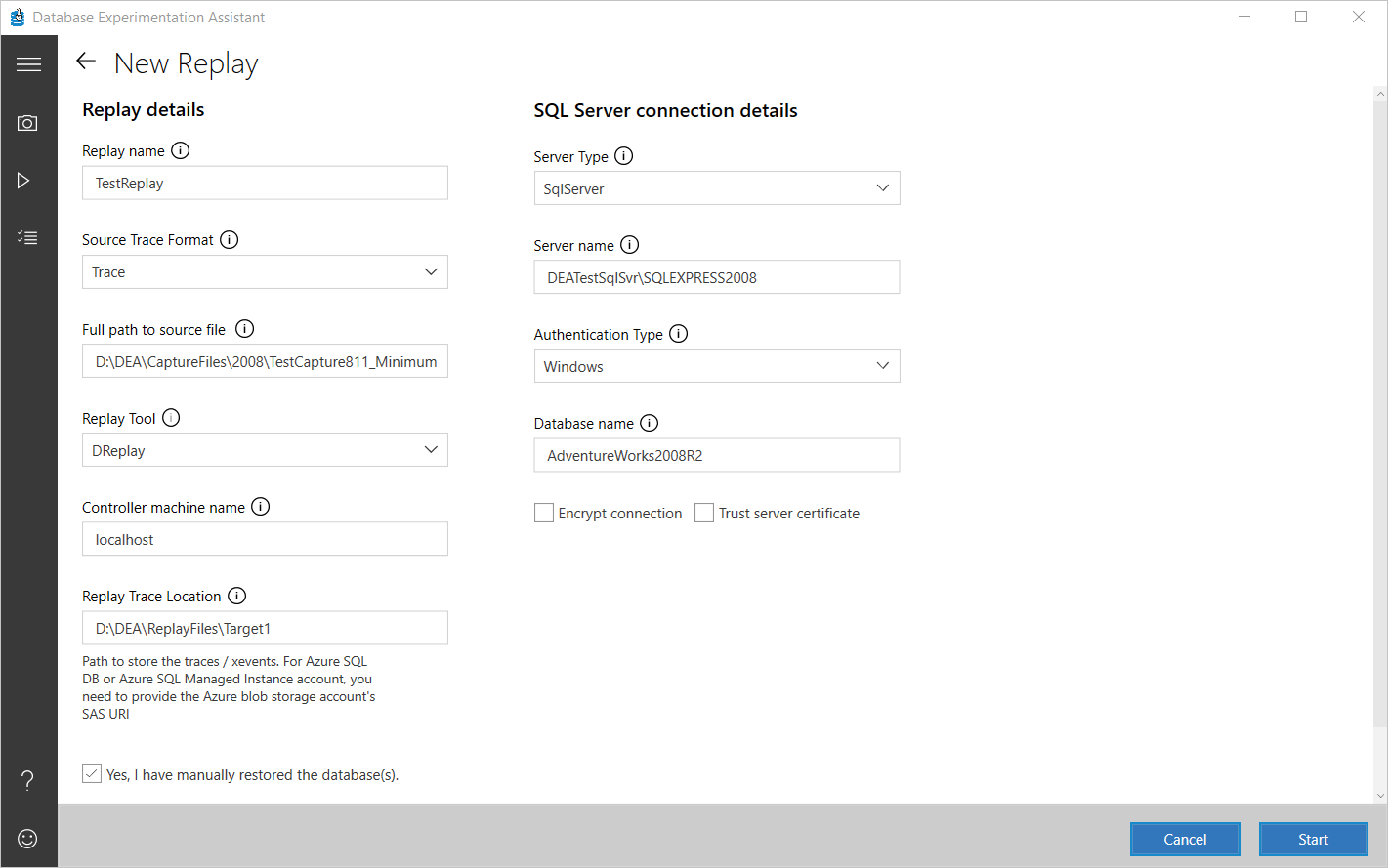Viewport: 1388px width, 868px height.
Task: Show info for Authentication Type
Action: point(679,334)
